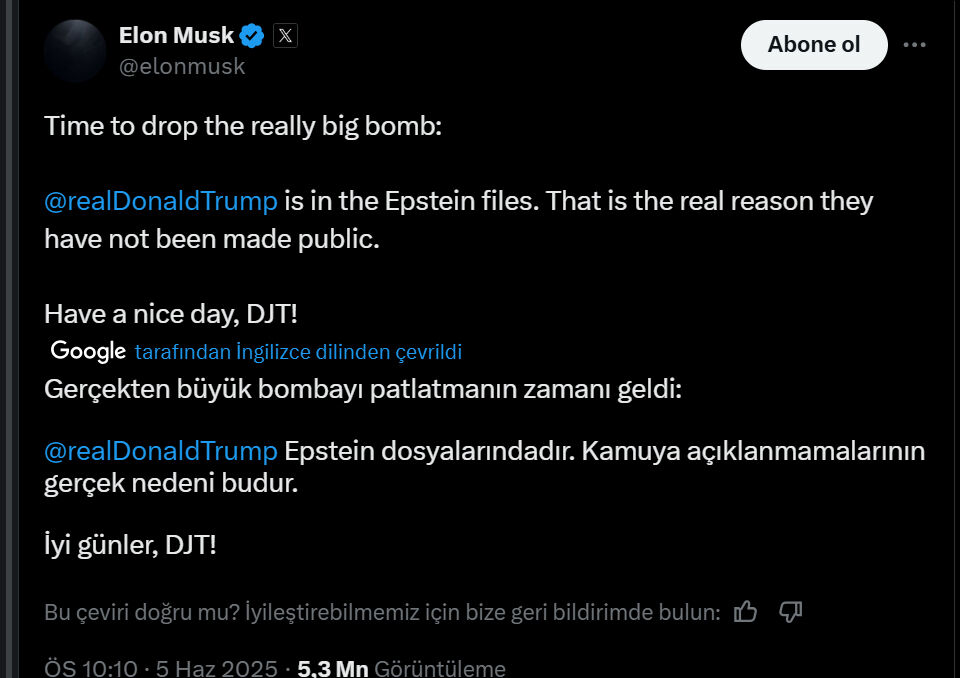Click @realDonaldTrump mention in Turkish translation
This screenshot has height=678, width=960.
tap(161, 450)
